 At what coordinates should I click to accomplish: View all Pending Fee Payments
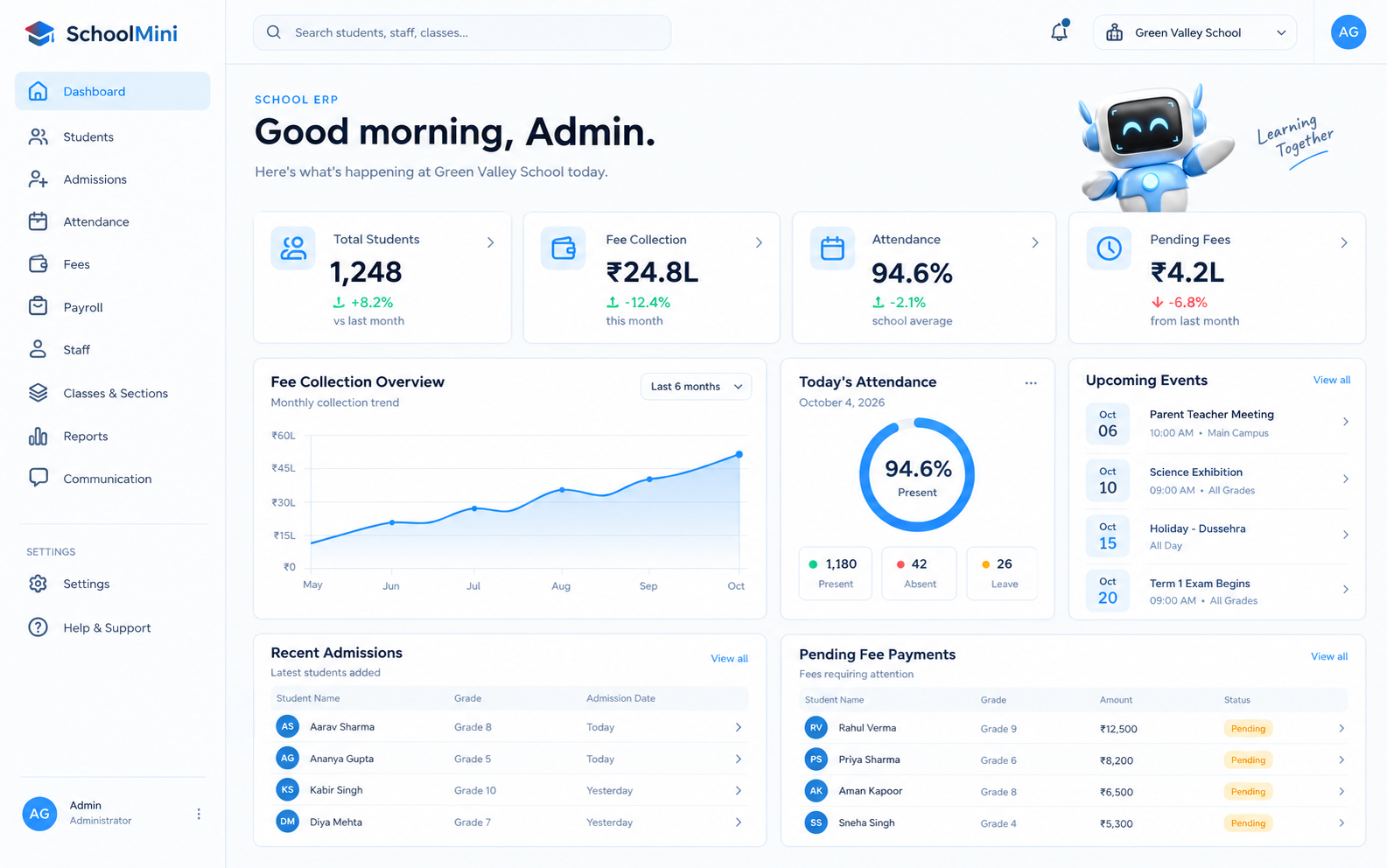(x=1328, y=656)
